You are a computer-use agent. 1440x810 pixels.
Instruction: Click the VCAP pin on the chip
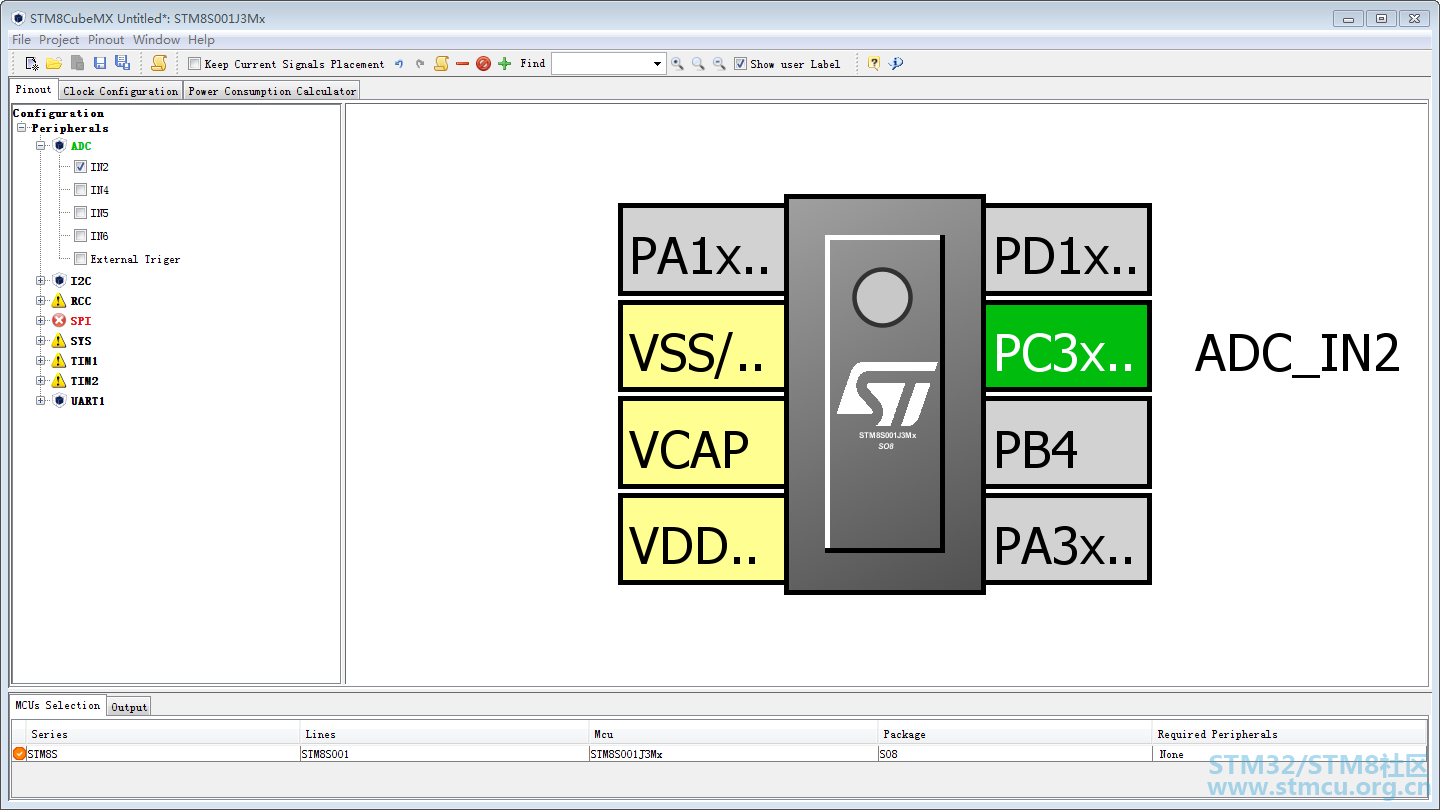click(703, 442)
